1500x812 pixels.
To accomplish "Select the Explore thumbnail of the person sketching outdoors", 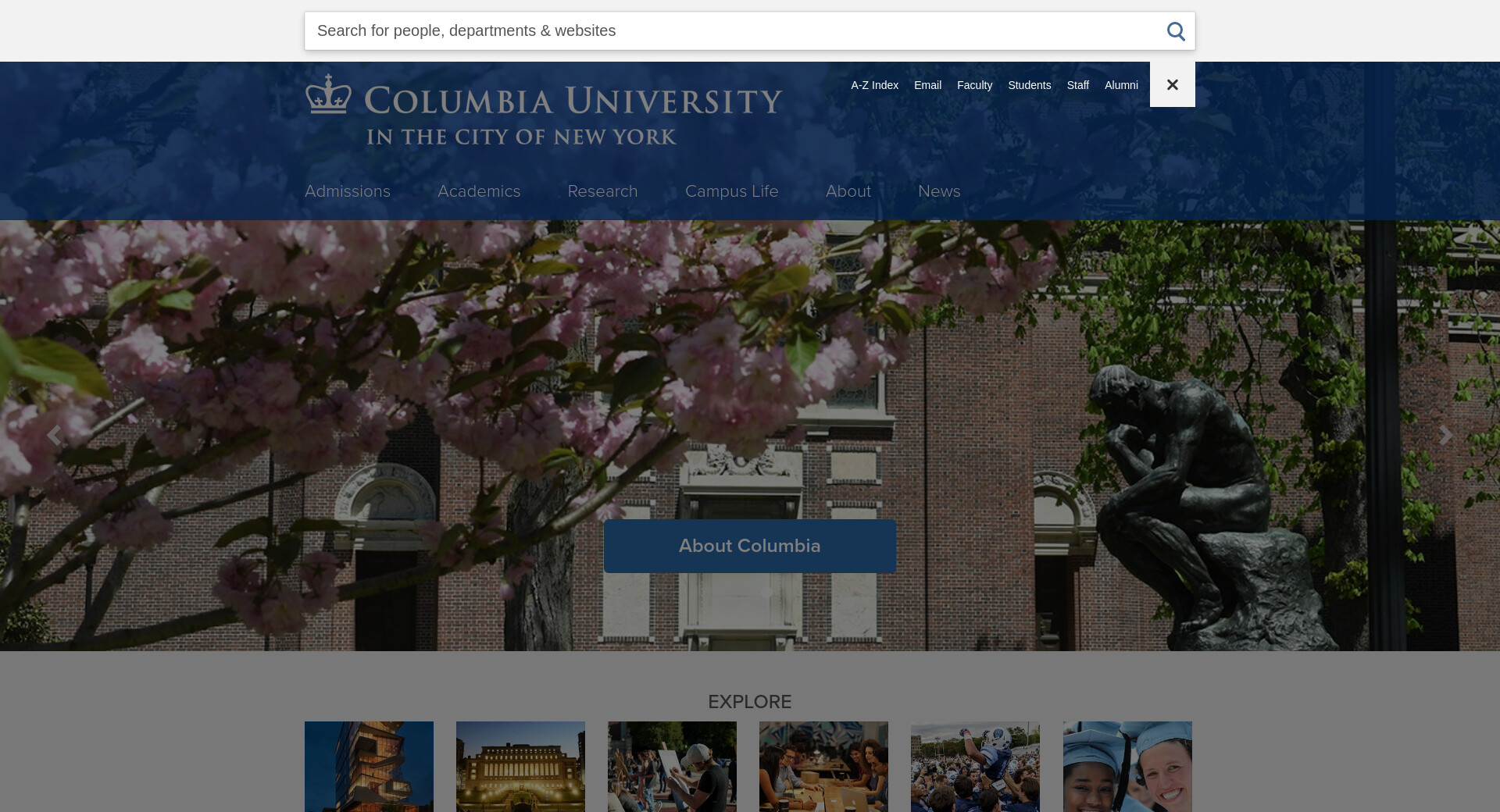I will [672, 767].
